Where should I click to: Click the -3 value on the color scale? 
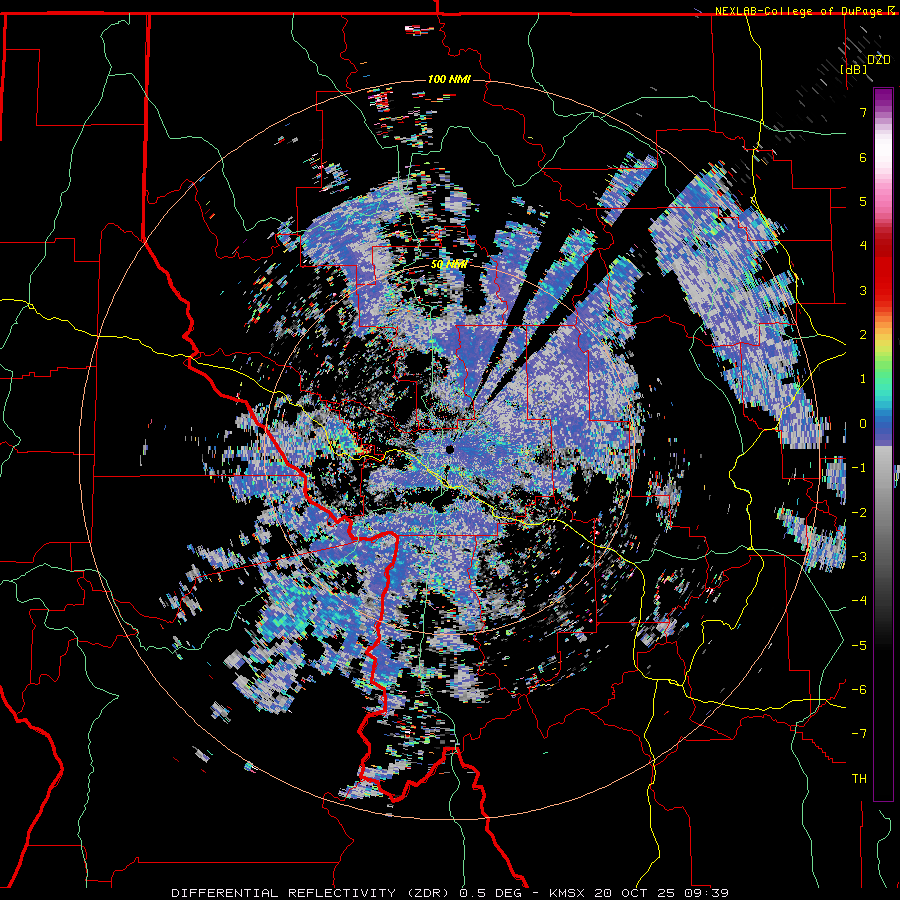point(859,557)
